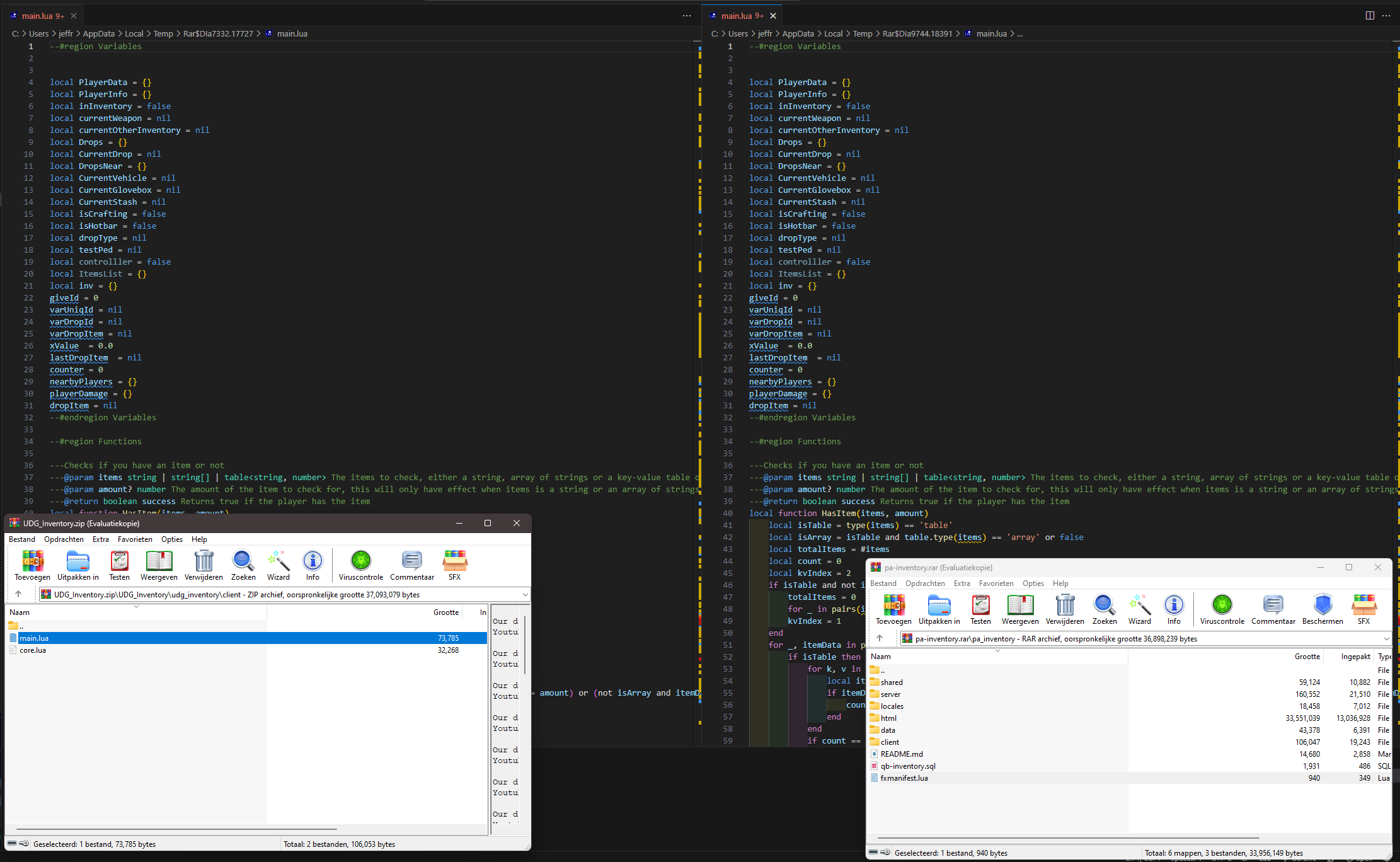
Task: Click Toevoegen icon in UDG_Inventory.zip window
Action: point(33,560)
